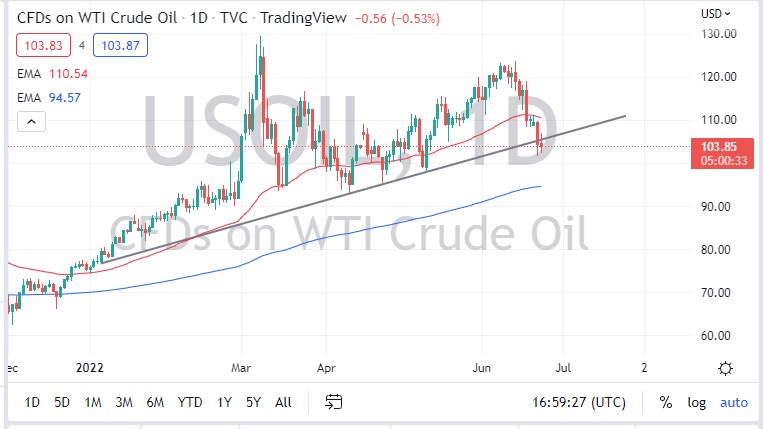Image resolution: width=763 pixels, height=429 pixels.
Task: Show the 5Y time range
Action: click(x=253, y=402)
